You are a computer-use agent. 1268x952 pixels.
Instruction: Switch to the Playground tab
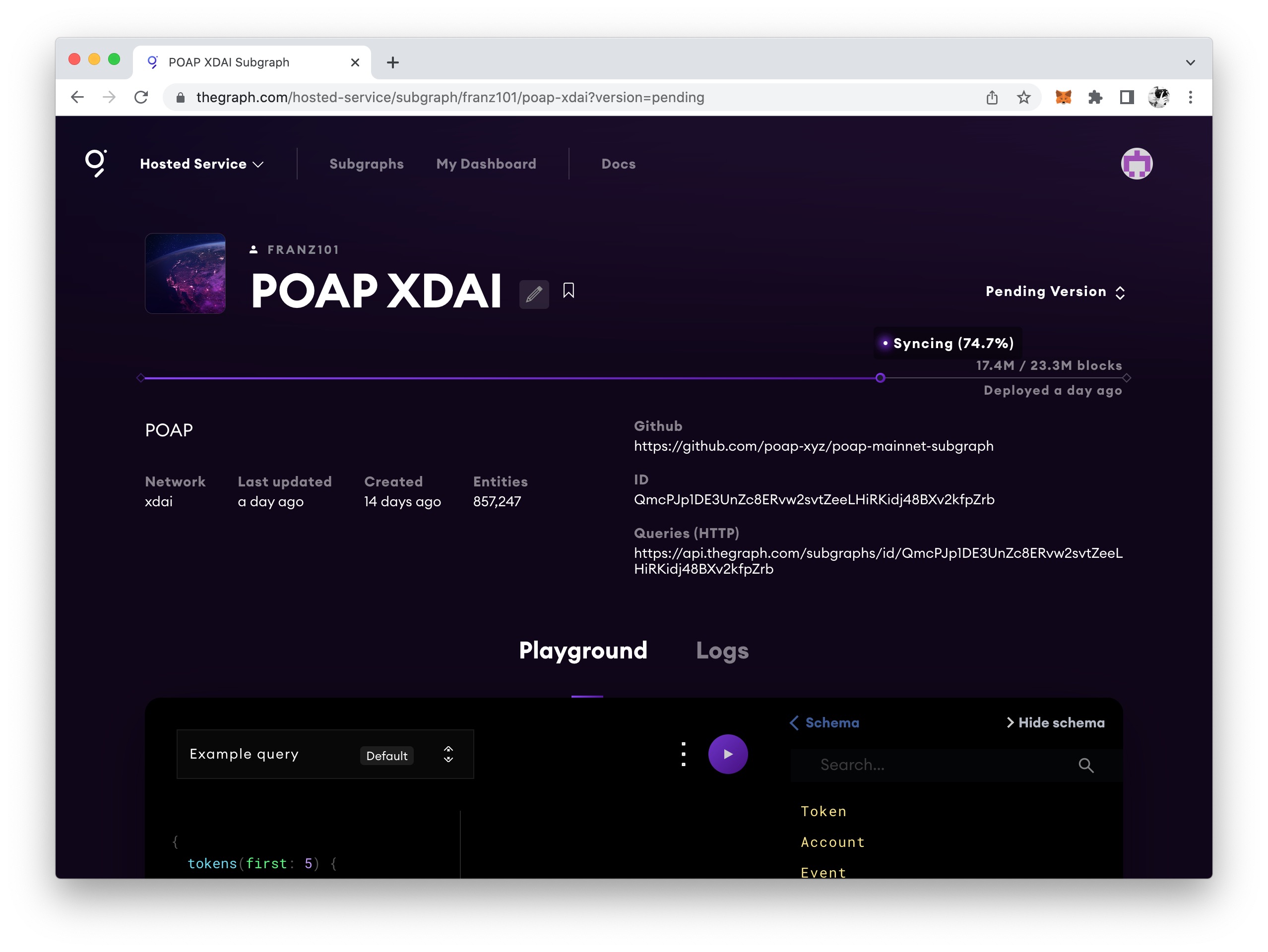point(583,651)
